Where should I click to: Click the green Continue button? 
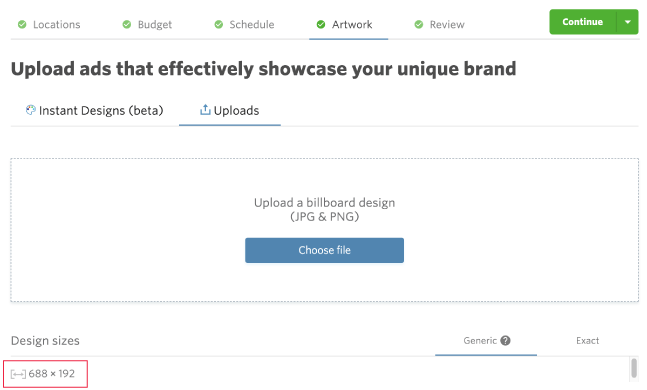[583, 22]
